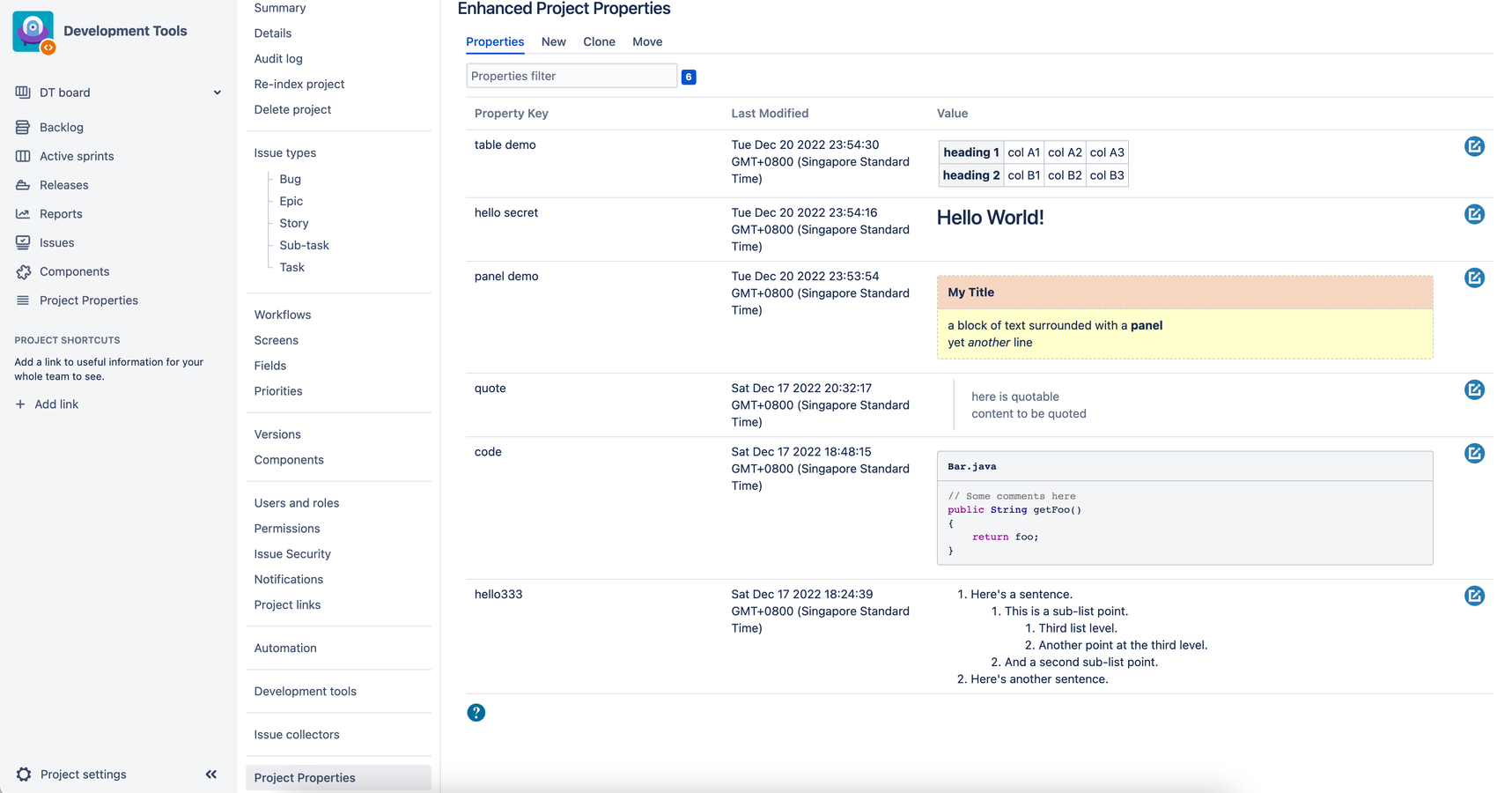The image size is (1512, 793).
Task: Open the Summary settings page
Action: [280, 8]
